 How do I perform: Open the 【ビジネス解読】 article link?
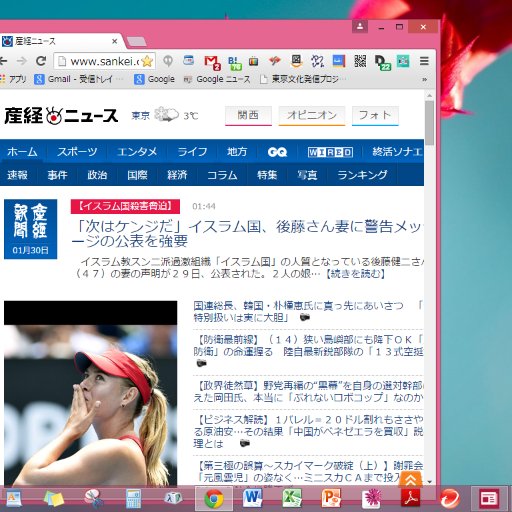click(308, 431)
